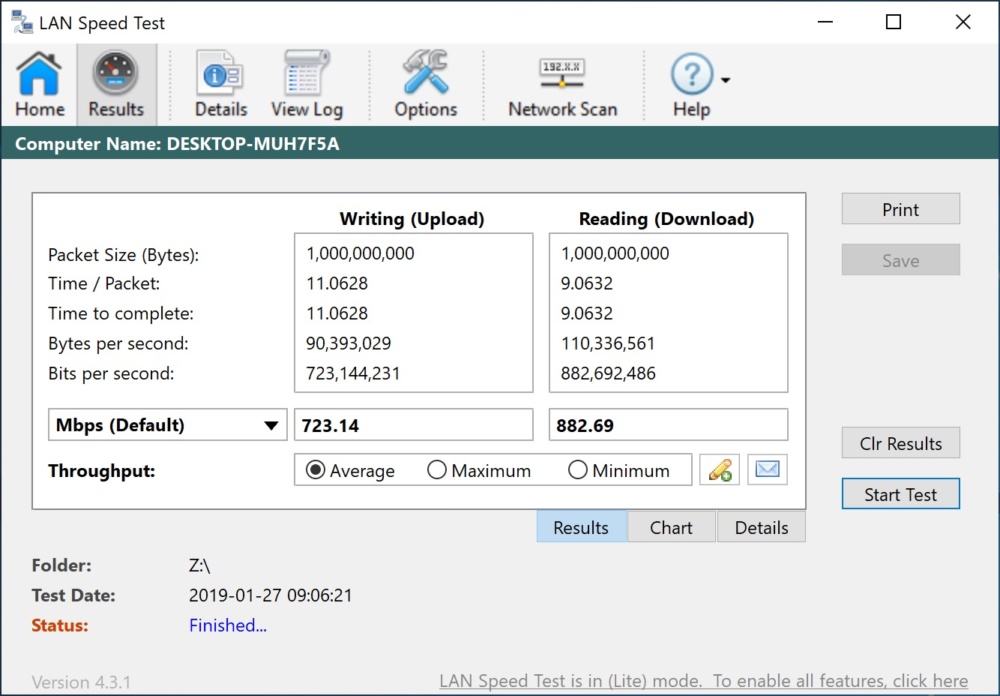Open the Home toolbar icon
Viewport: 1000px width, 696px height.
[39, 84]
